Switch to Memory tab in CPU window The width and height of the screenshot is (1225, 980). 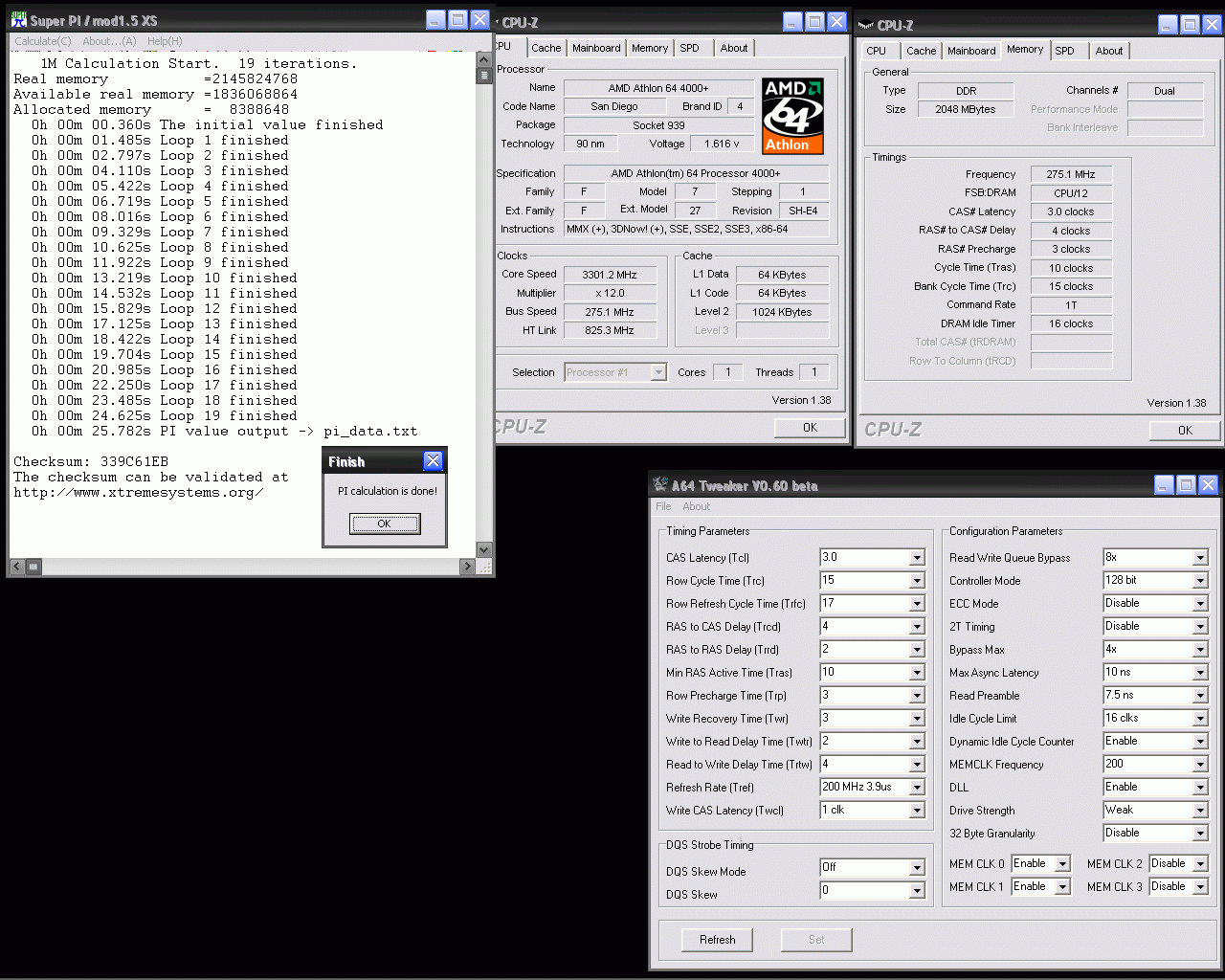tap(650, 48)
